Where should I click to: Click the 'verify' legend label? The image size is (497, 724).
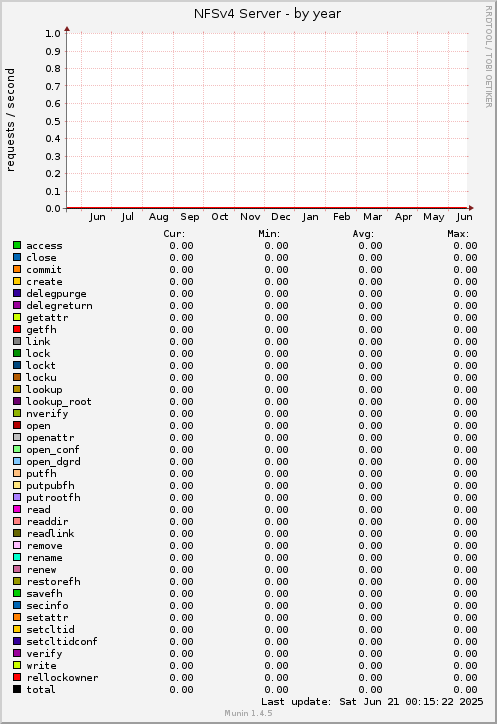[44, 654]
